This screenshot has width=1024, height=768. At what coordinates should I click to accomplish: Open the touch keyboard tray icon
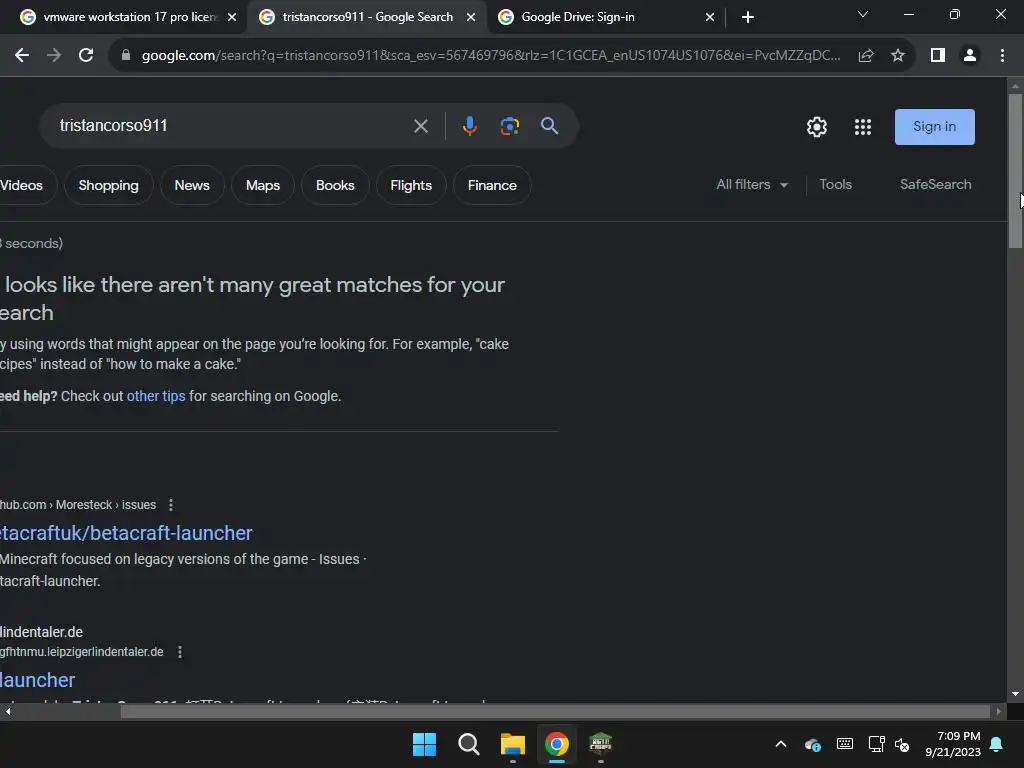[844, 744]
